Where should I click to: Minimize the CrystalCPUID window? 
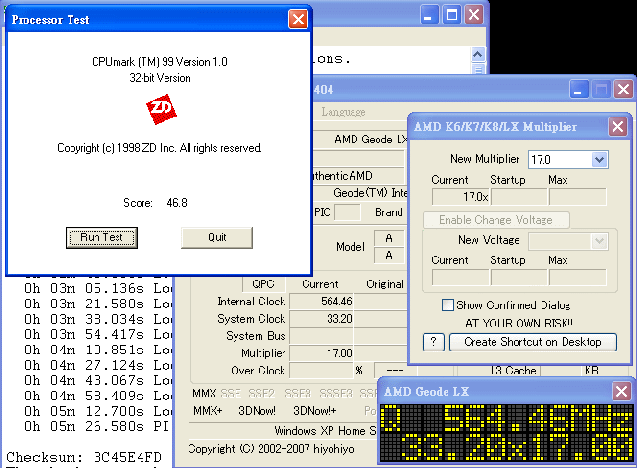tap(578, 89)
